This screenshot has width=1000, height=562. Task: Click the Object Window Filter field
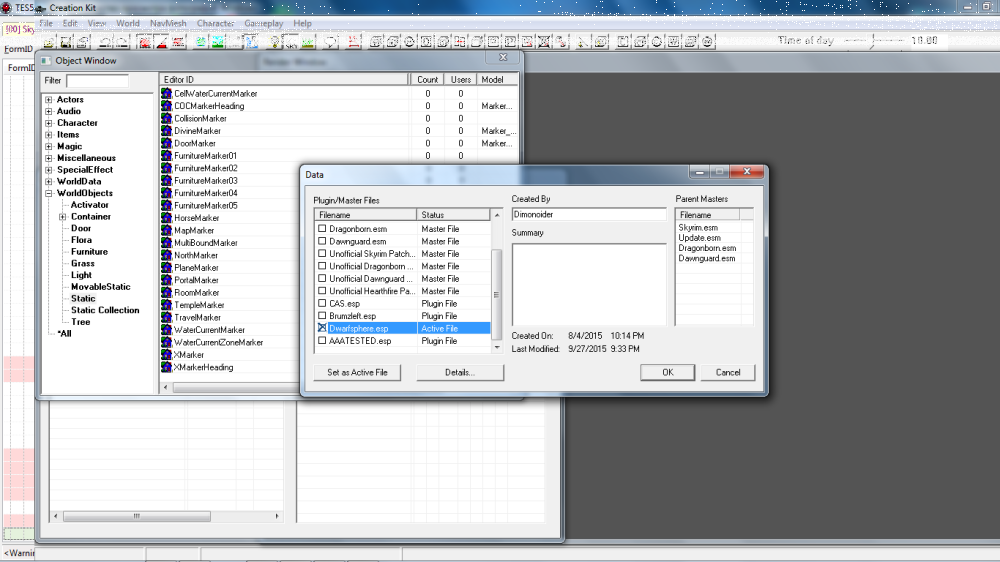point(98,80)
